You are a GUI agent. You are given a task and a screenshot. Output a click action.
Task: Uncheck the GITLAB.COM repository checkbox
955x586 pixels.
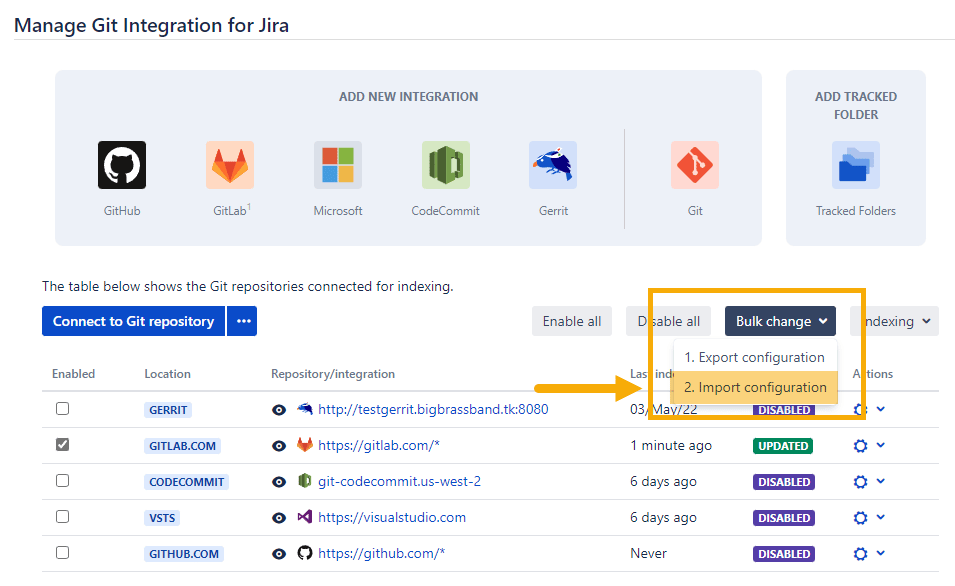[x=63, y=445]
